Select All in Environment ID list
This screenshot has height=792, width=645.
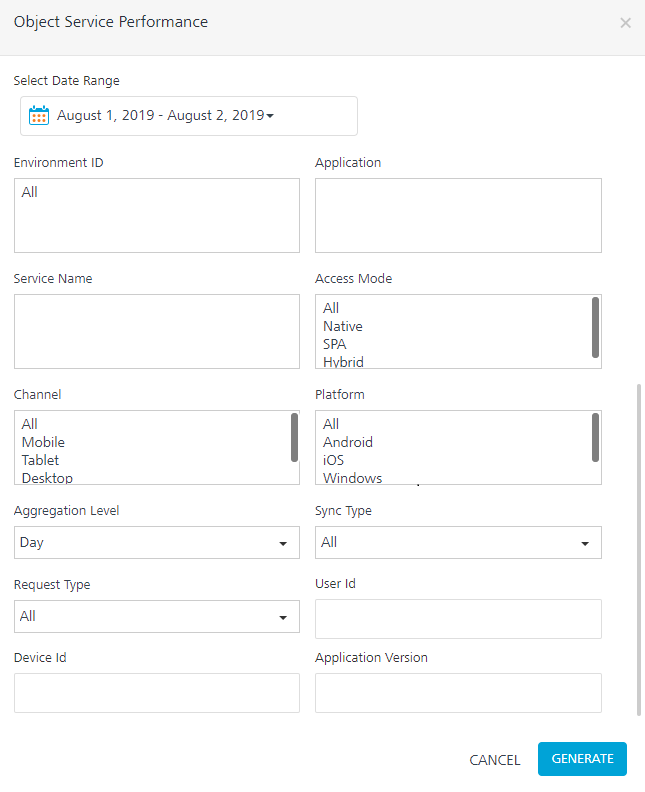point(30,192)
